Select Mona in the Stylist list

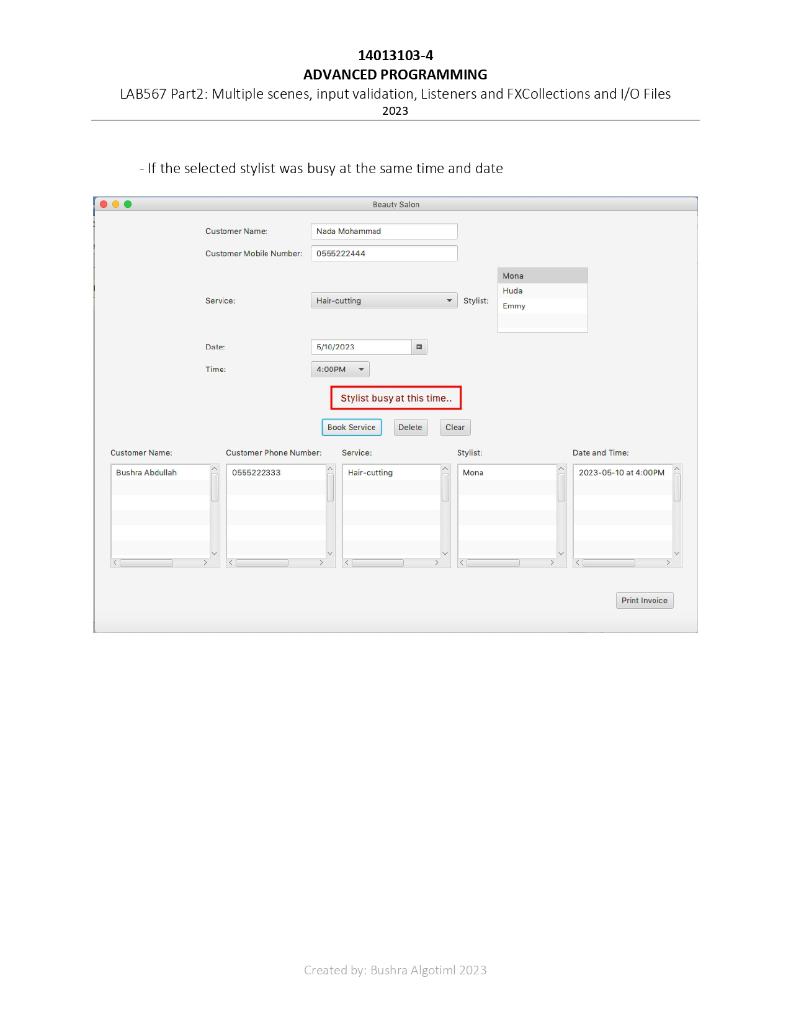point(542,276)
